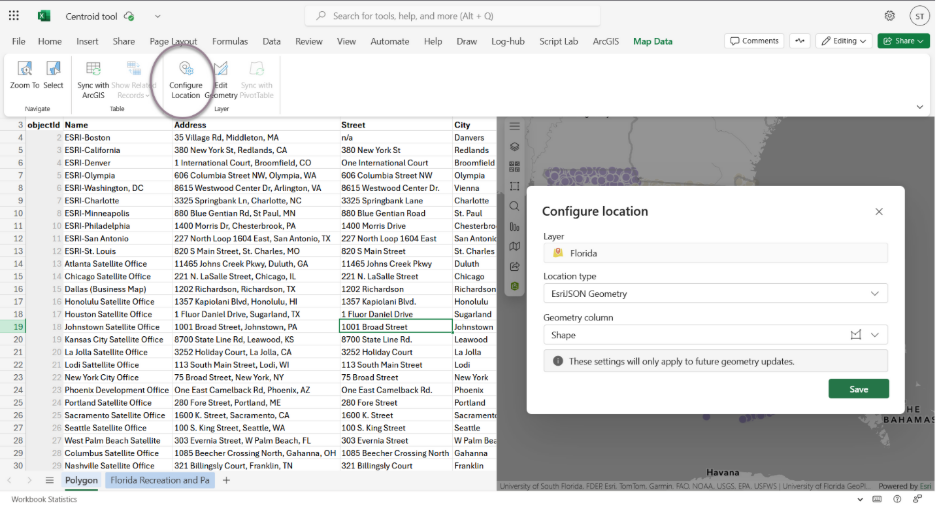
Task: Open the Script Lab tab
Action: pyautogui.click(x=558, y=41)
